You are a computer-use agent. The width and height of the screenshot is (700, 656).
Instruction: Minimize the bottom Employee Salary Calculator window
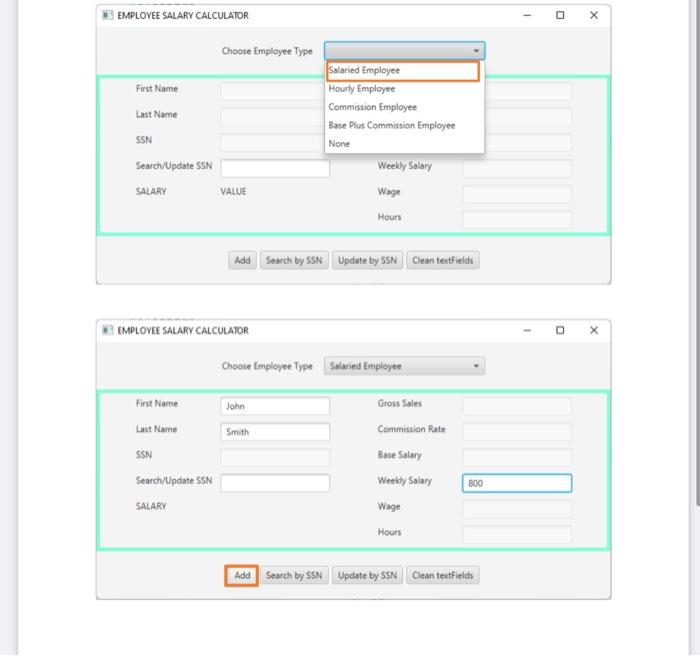click(x=527, y=330)
